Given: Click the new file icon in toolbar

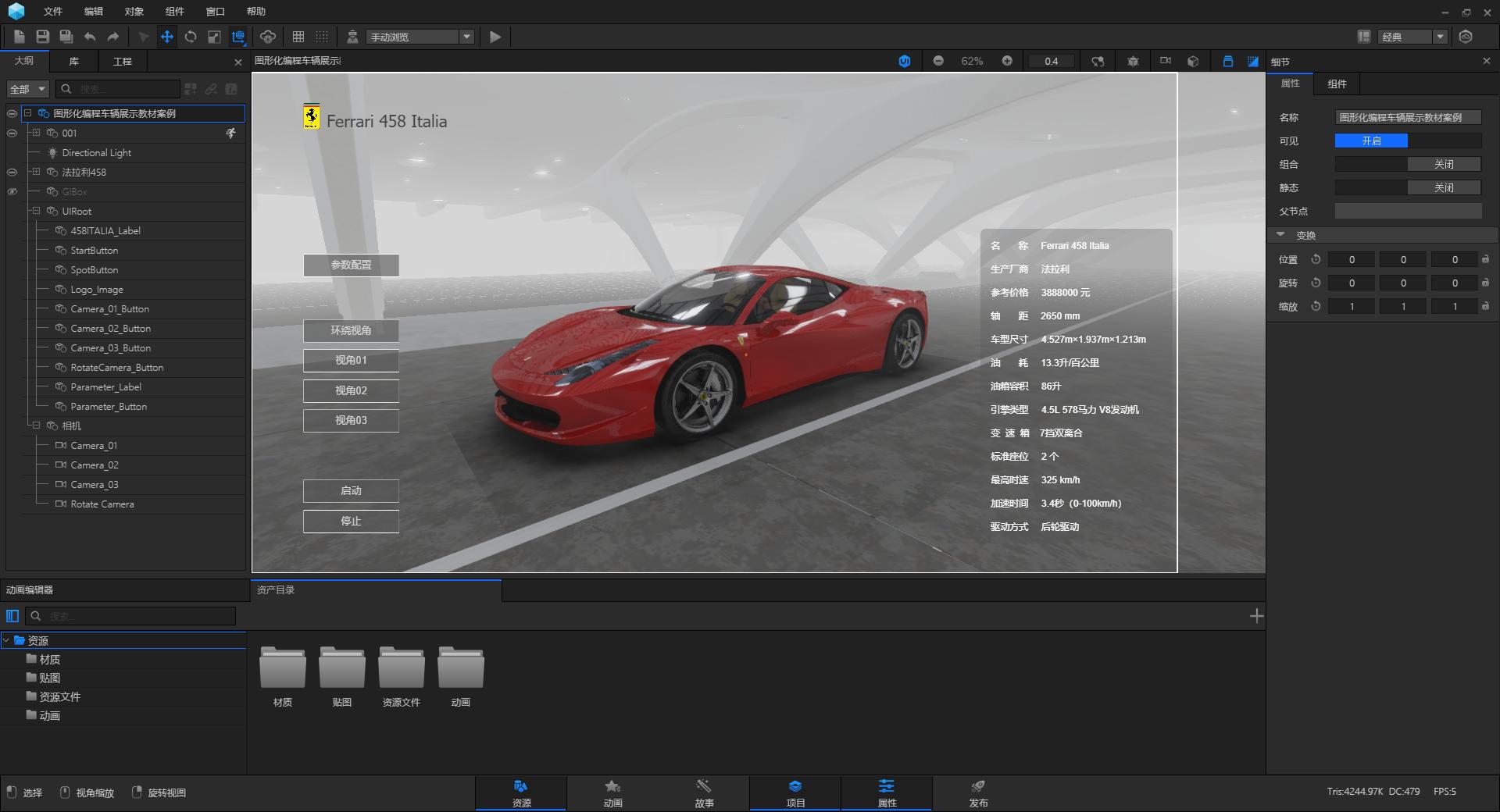Looking at the screenshot, I should [x=20, y=37].
